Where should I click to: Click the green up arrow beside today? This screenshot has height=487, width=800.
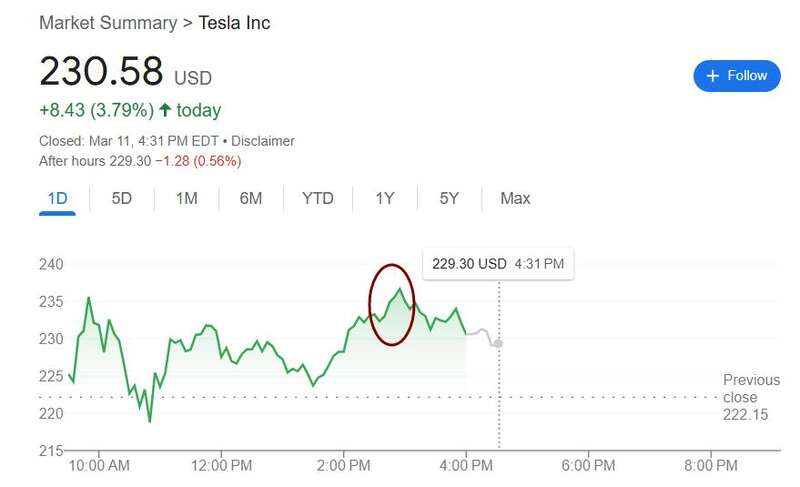(x=165, y=110)
